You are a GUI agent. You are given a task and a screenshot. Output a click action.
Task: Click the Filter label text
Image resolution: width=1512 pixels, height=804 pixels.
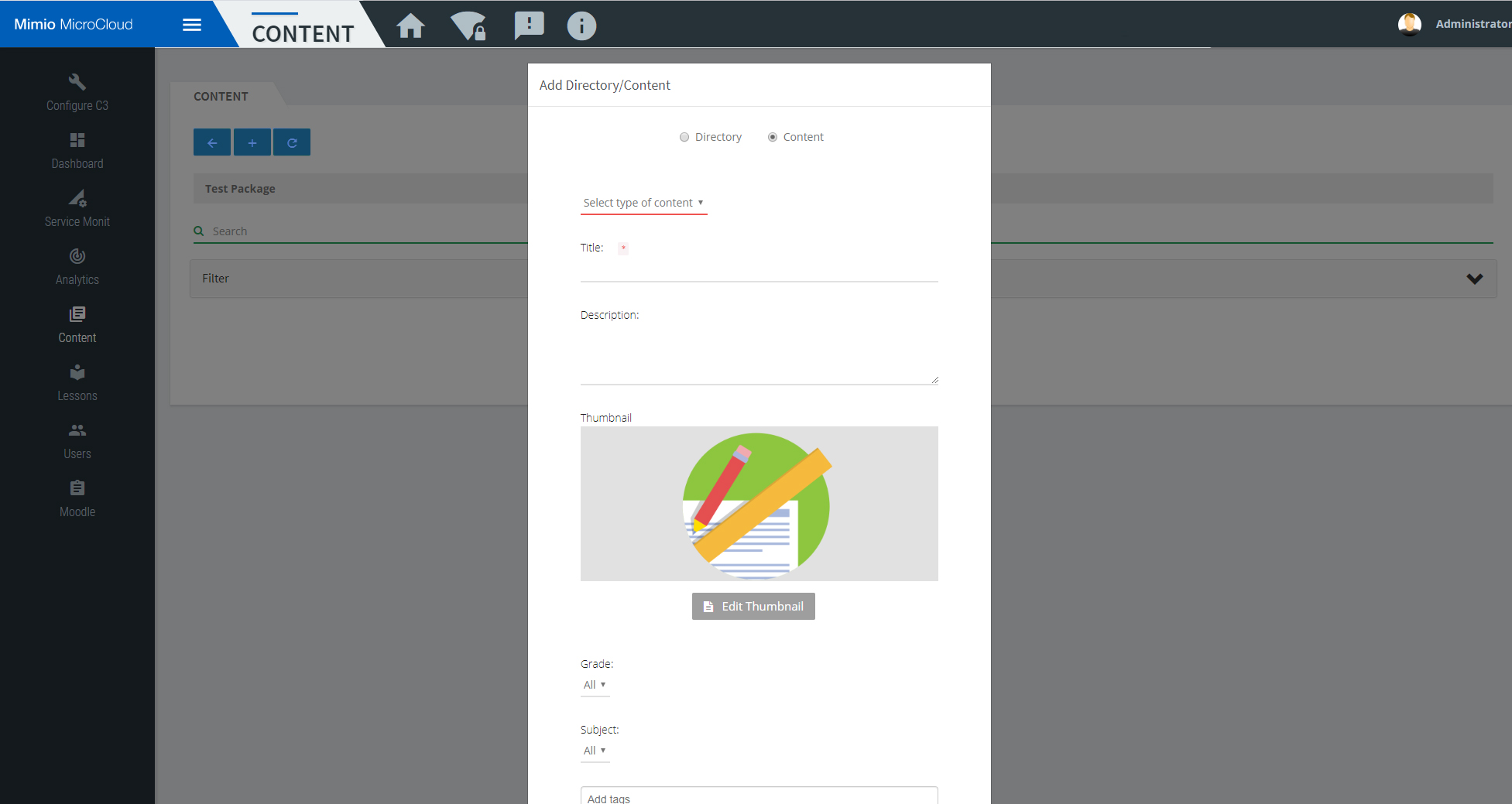[x=215, y=279]
